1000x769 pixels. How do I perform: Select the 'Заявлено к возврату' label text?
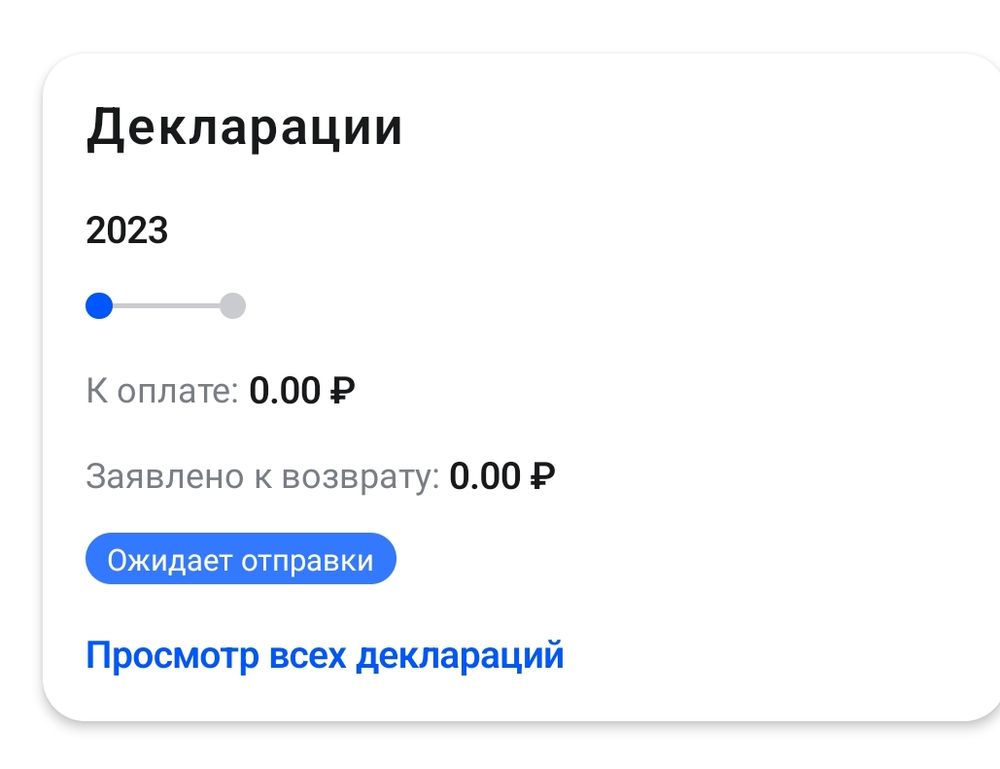point(263,477)
